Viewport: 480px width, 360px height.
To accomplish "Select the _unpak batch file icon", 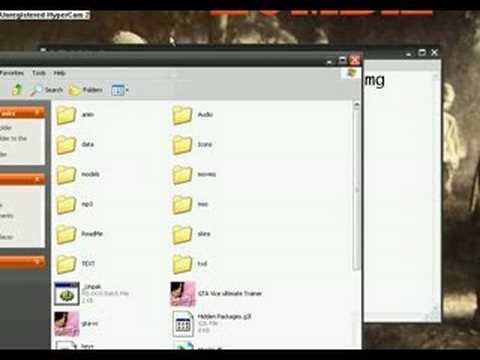I will tap(67, 294).
